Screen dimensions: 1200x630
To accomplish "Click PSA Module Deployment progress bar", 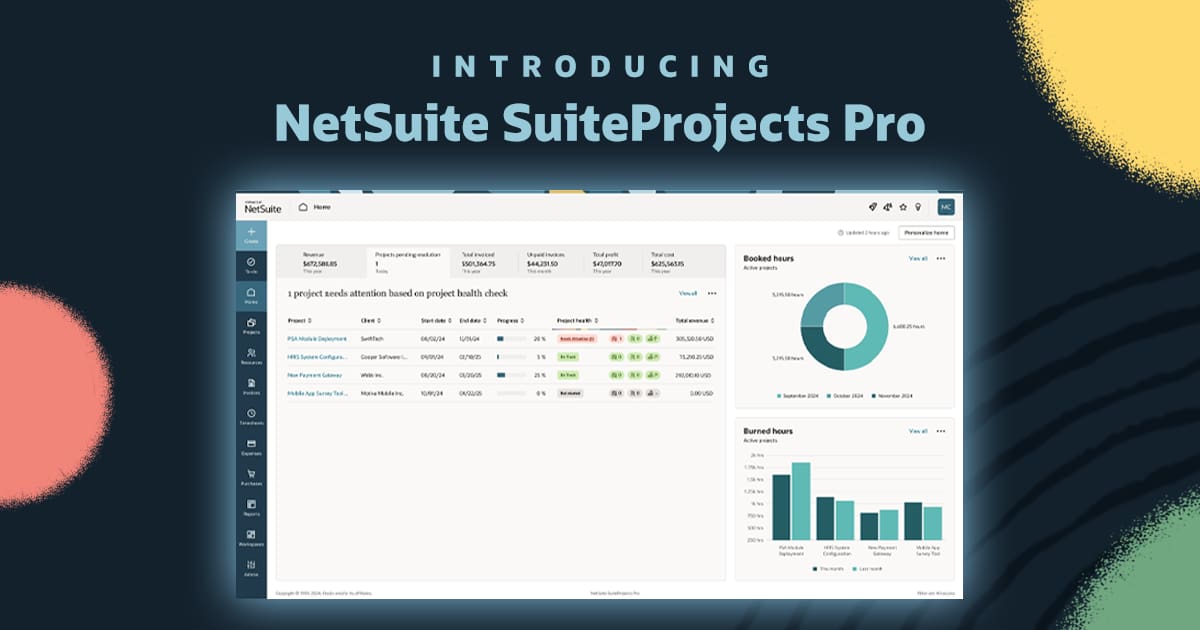I will [x=512, y=339].
